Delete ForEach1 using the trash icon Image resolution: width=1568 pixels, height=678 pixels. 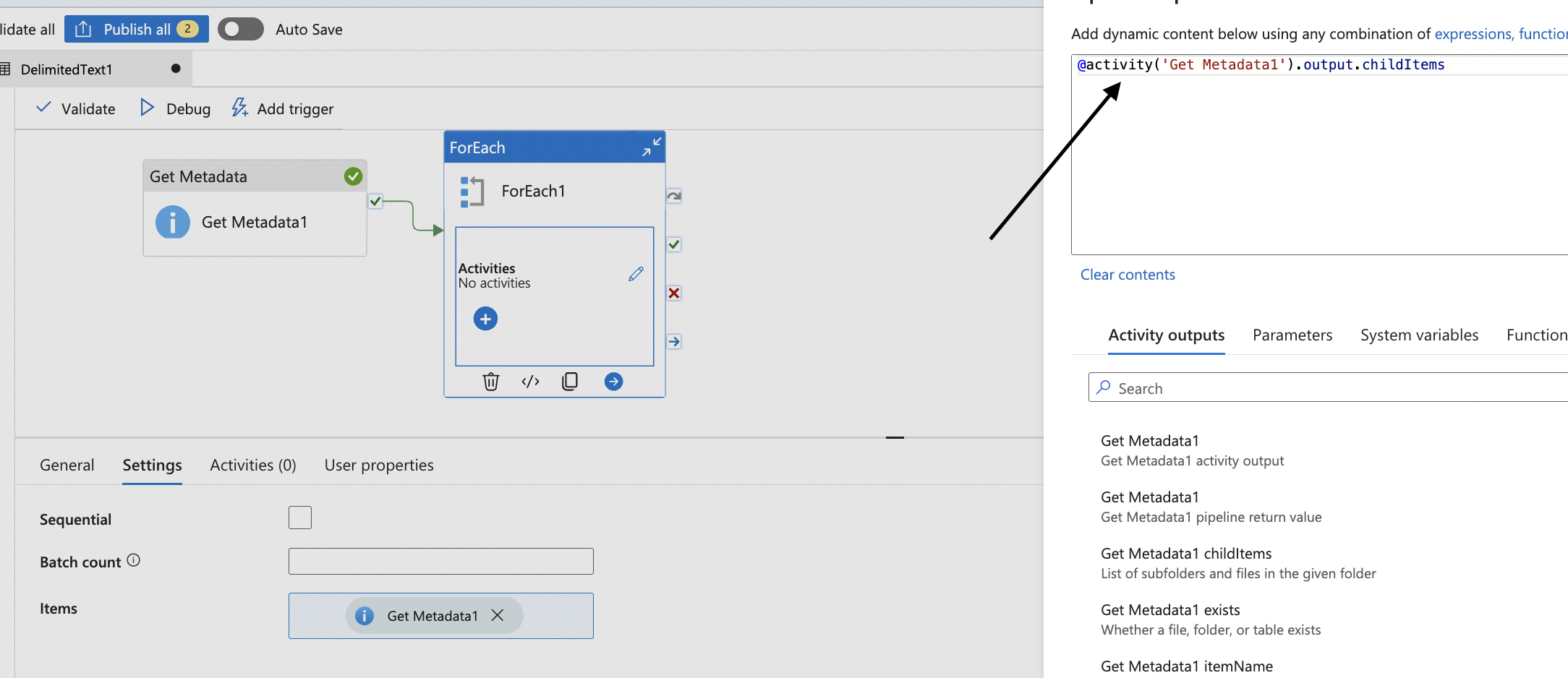click(491, 381)
